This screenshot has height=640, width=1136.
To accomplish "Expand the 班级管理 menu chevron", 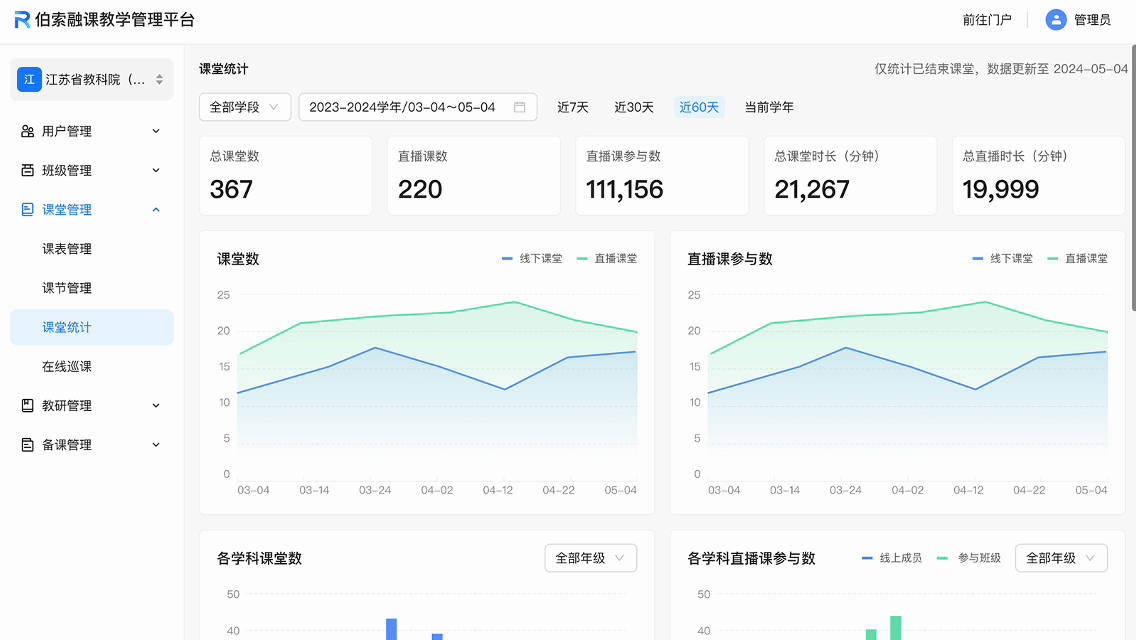I will [156, 170].
